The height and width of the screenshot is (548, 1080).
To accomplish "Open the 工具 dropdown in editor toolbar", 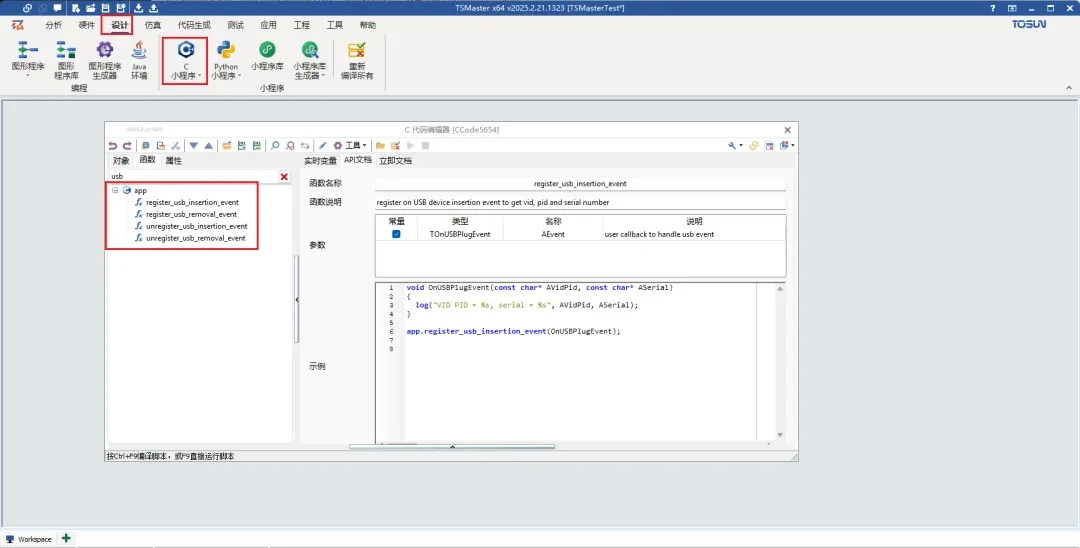I will [x=351, y=145].
